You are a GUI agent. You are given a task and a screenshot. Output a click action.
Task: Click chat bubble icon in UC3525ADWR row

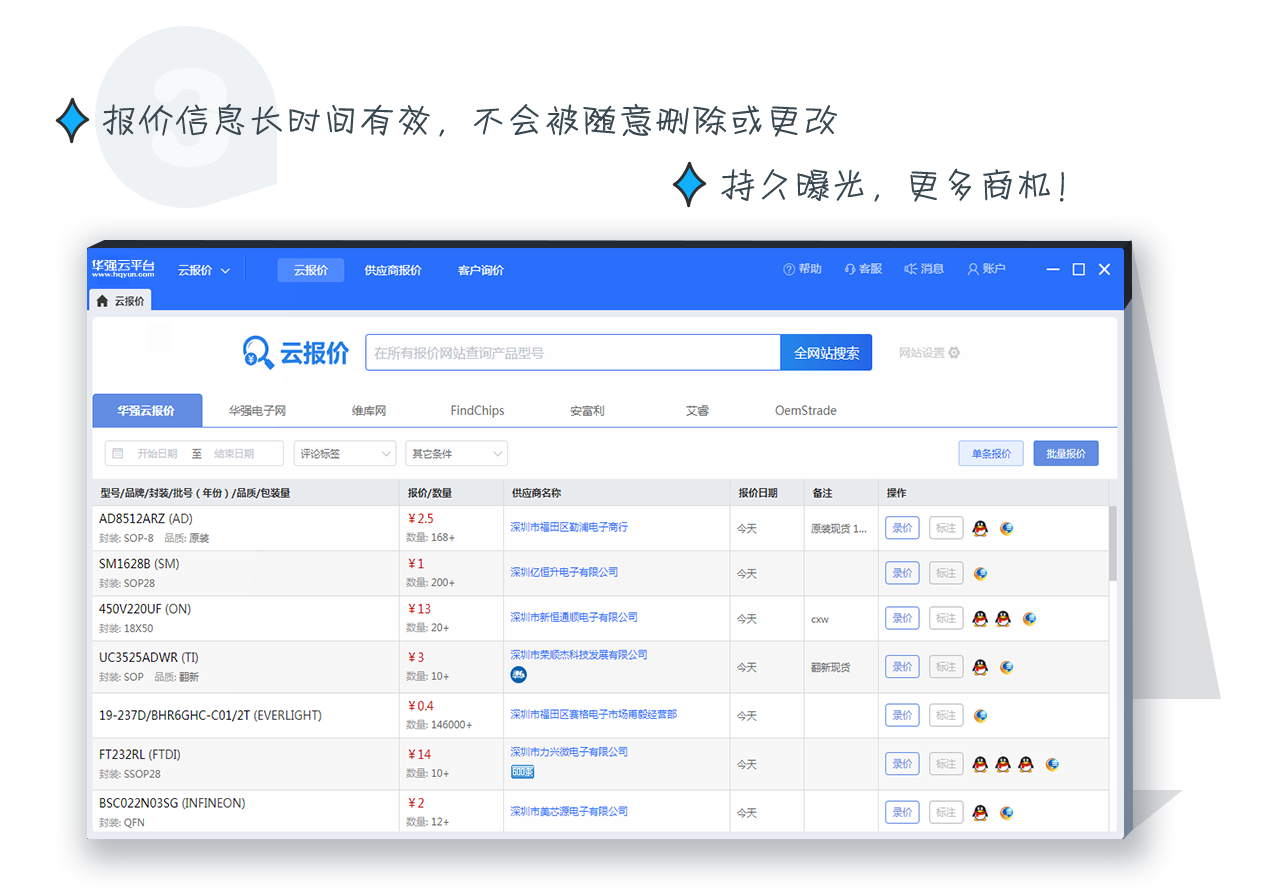(x=1007, y=667)
